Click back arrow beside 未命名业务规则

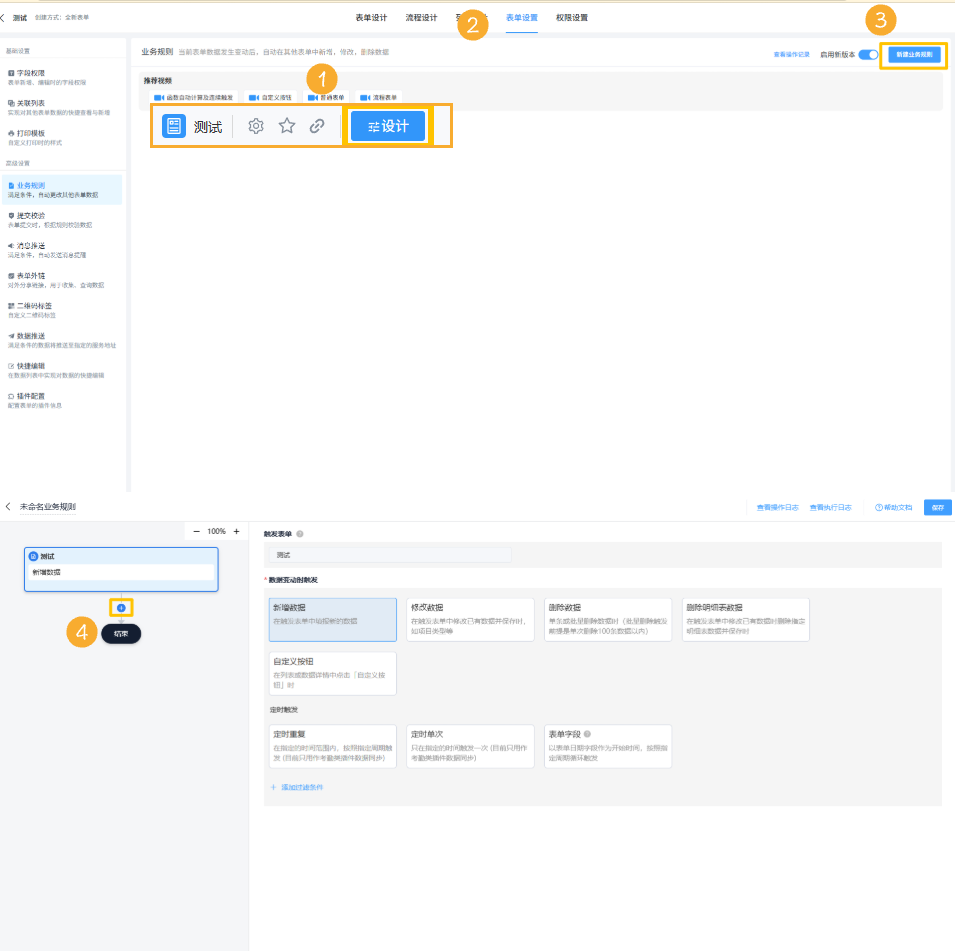tap(8, 507)
